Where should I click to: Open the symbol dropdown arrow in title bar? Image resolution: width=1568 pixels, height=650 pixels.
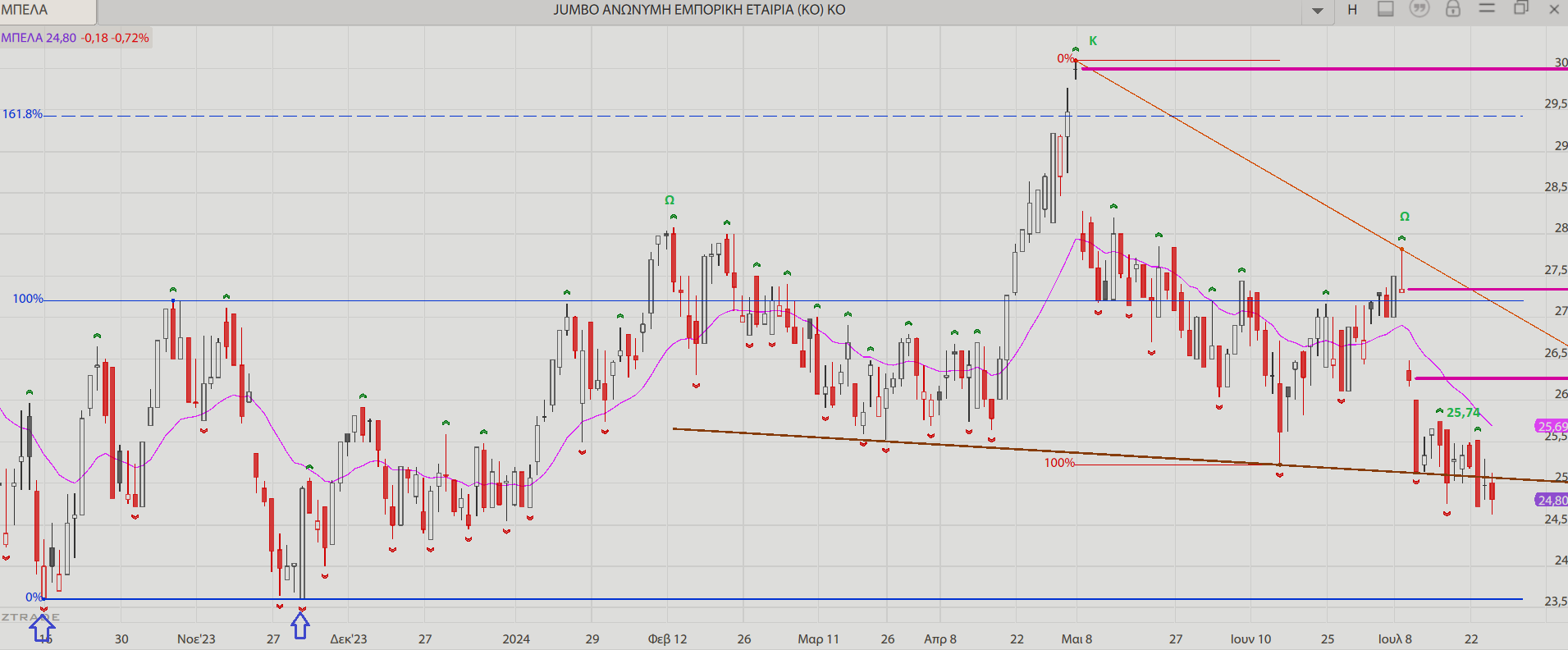1318,11
